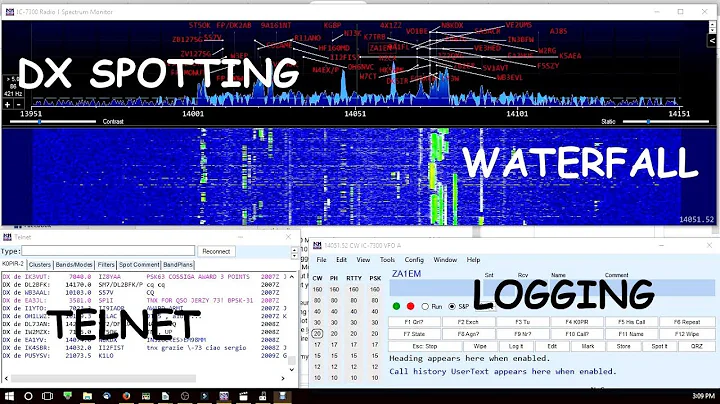The width and height of the screenshot is (720, 404).
Task: Click the F4 K0PIR button
Action: (x=577, y=322)
